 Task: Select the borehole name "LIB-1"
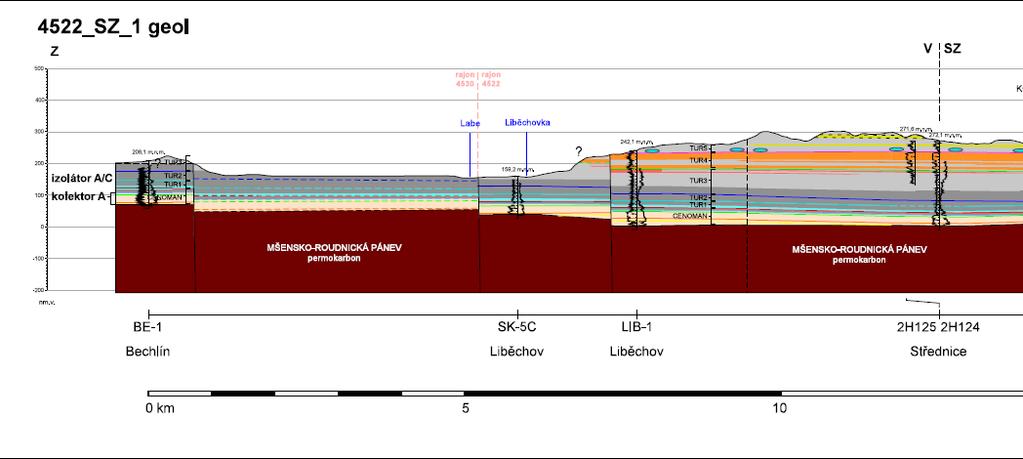[636, 327]
